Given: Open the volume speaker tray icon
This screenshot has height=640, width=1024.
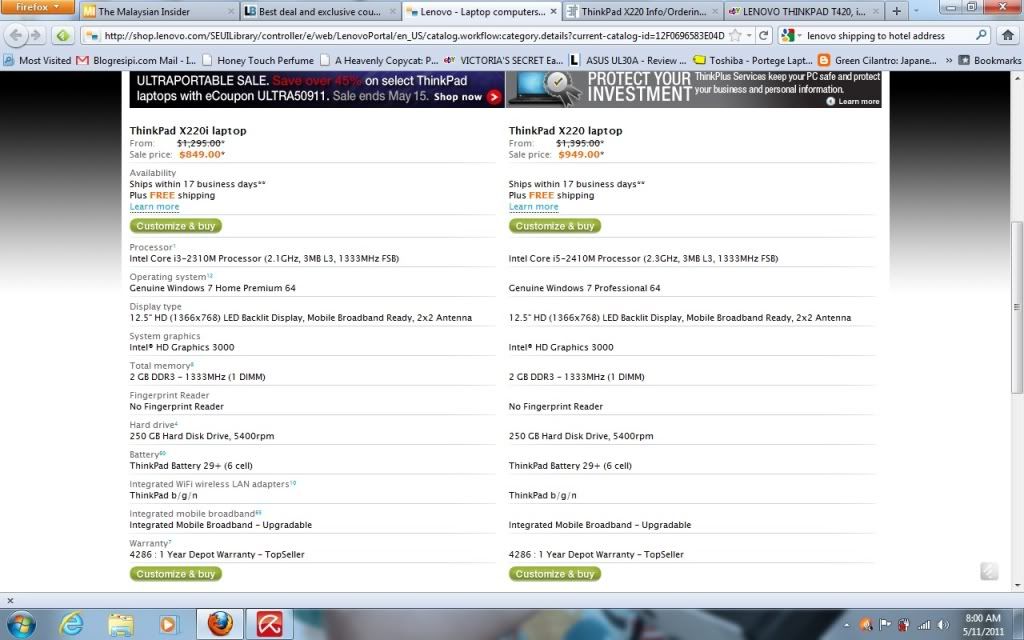Looking at the screenshot, I should (x=943, y=625).
